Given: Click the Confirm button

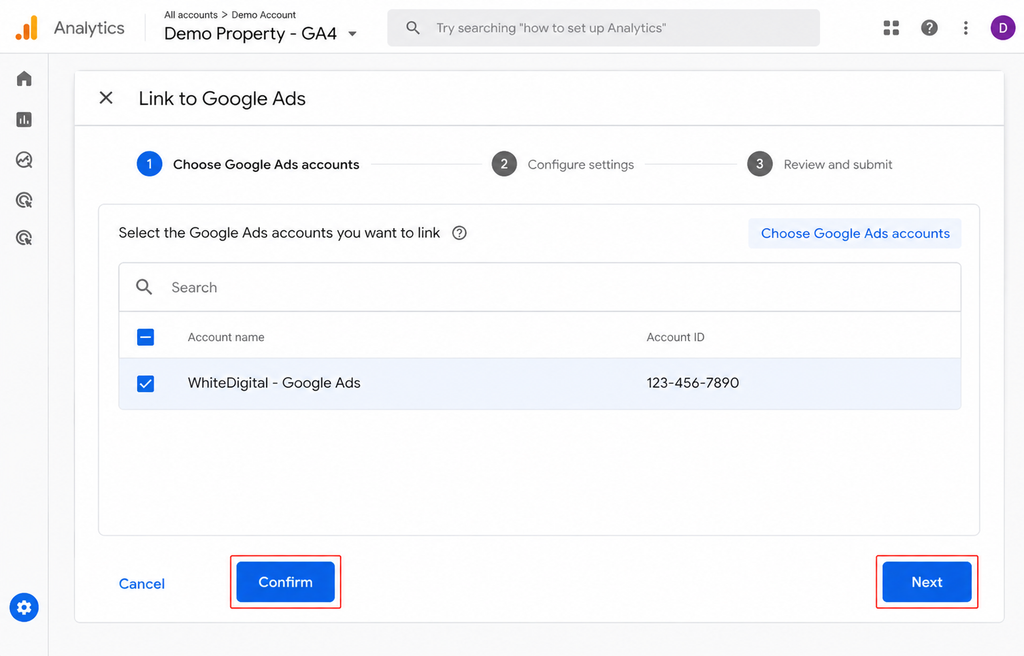Looking at the screenshot, I should coord(285,582).
